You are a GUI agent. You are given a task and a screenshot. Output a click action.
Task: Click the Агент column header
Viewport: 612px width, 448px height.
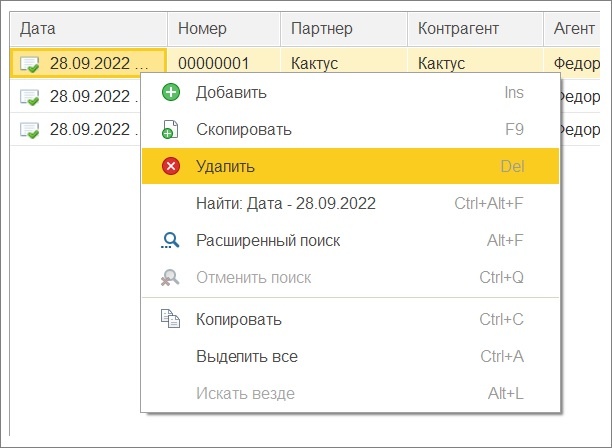tap(572, 29)
